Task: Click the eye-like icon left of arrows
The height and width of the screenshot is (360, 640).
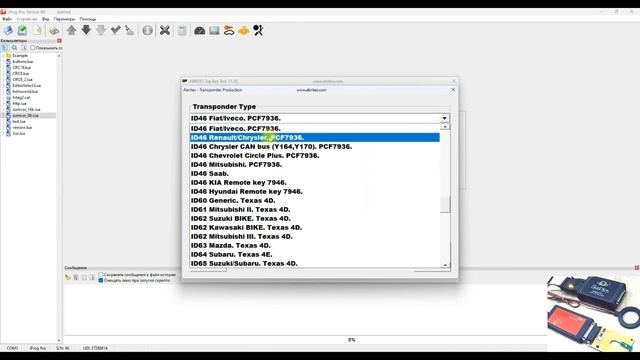Action: (54, 31)
